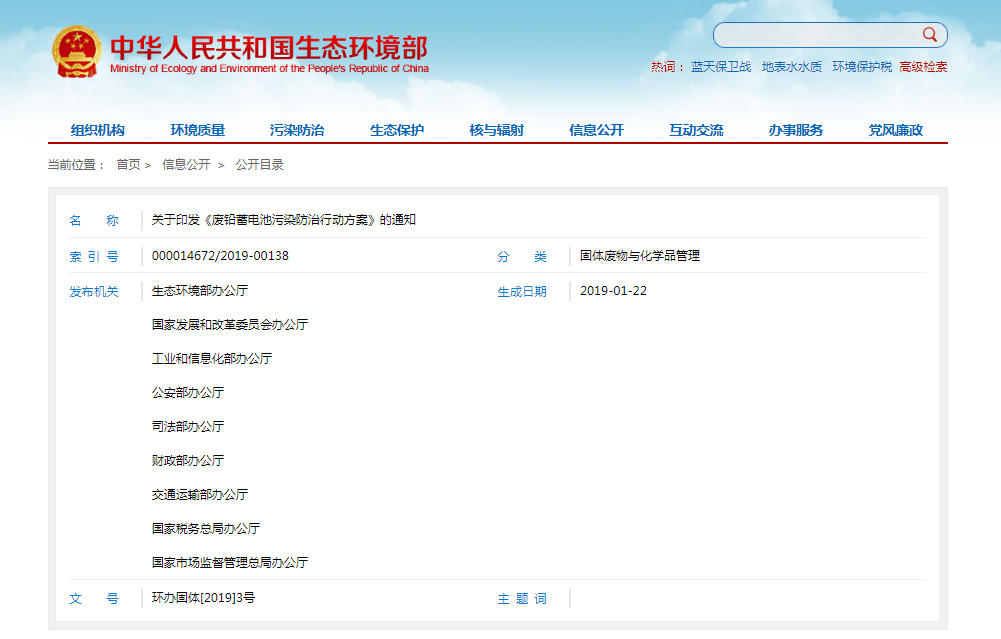Open the 党风廉政 menu
The image size is (1001, 639).
tap(895, 130)
